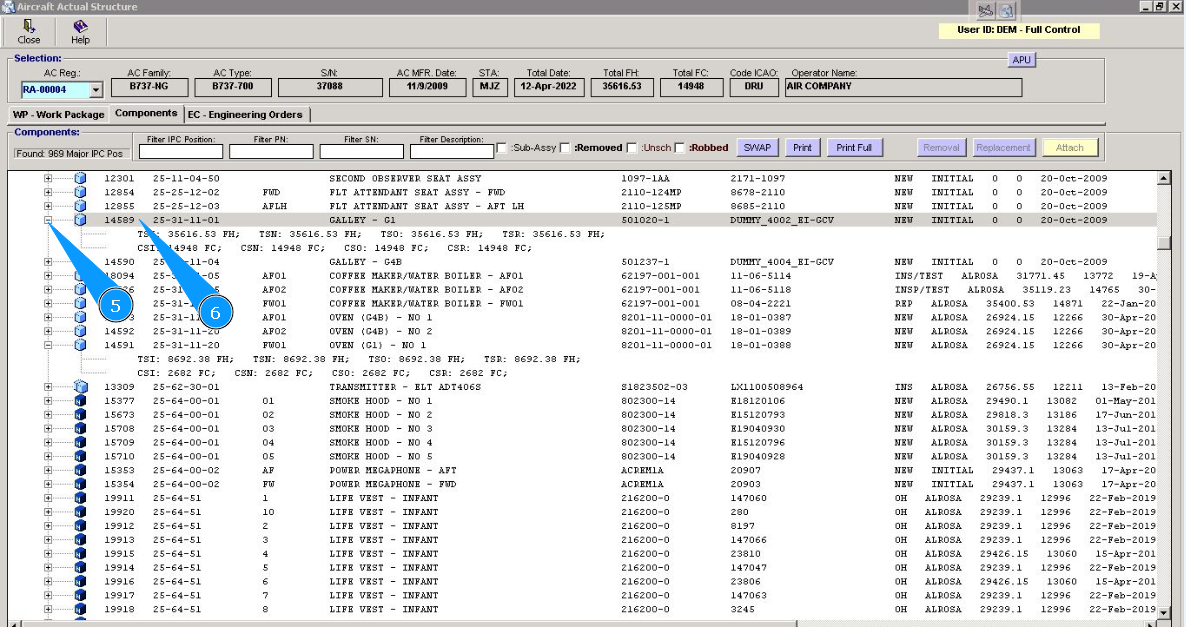Open the EC - Engineering Orders tab
This screenshot has height=633, width=1186.
(245, 114)
